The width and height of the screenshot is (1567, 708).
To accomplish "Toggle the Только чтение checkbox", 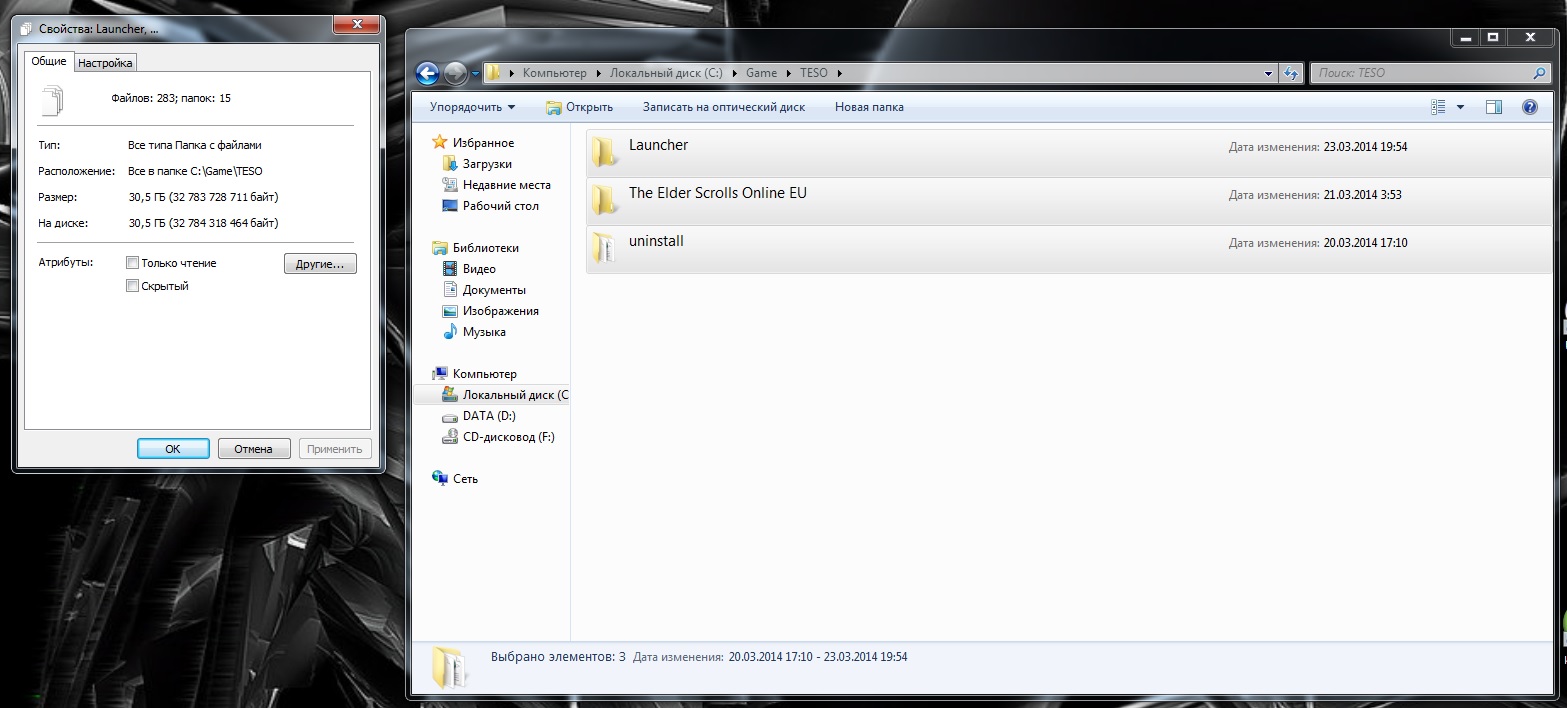I will click(132, 263).
